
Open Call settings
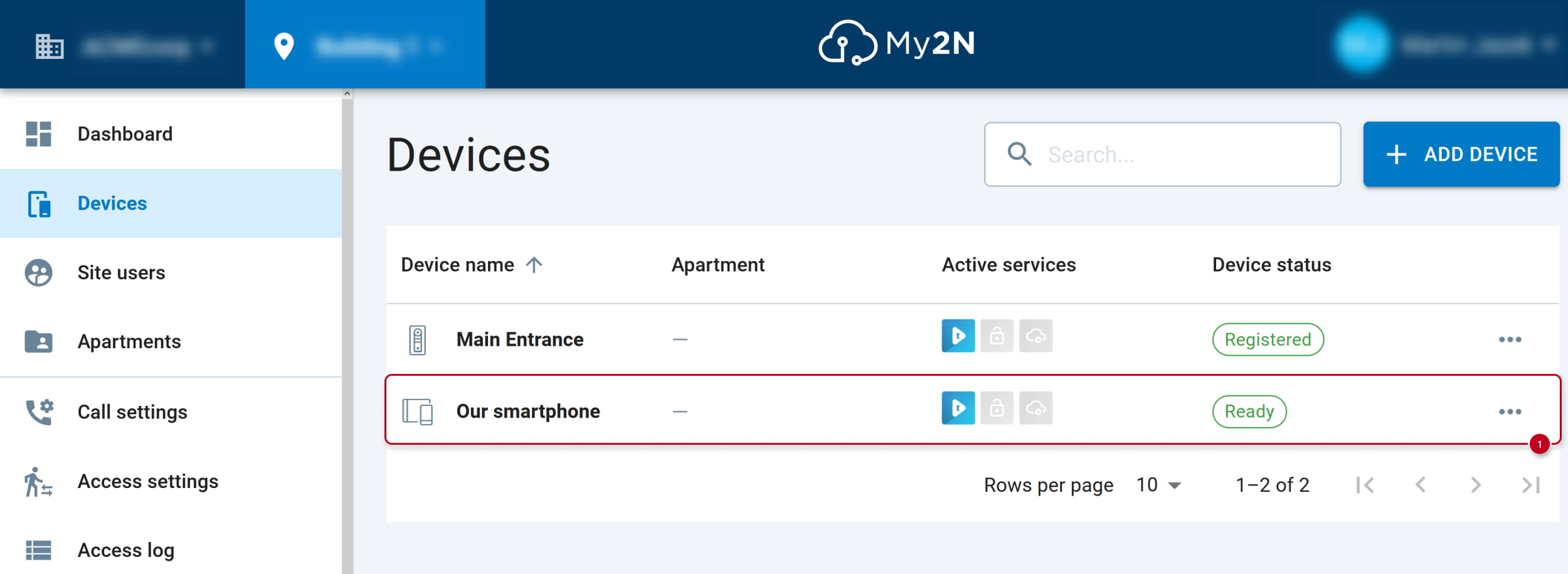click(171, 412)
